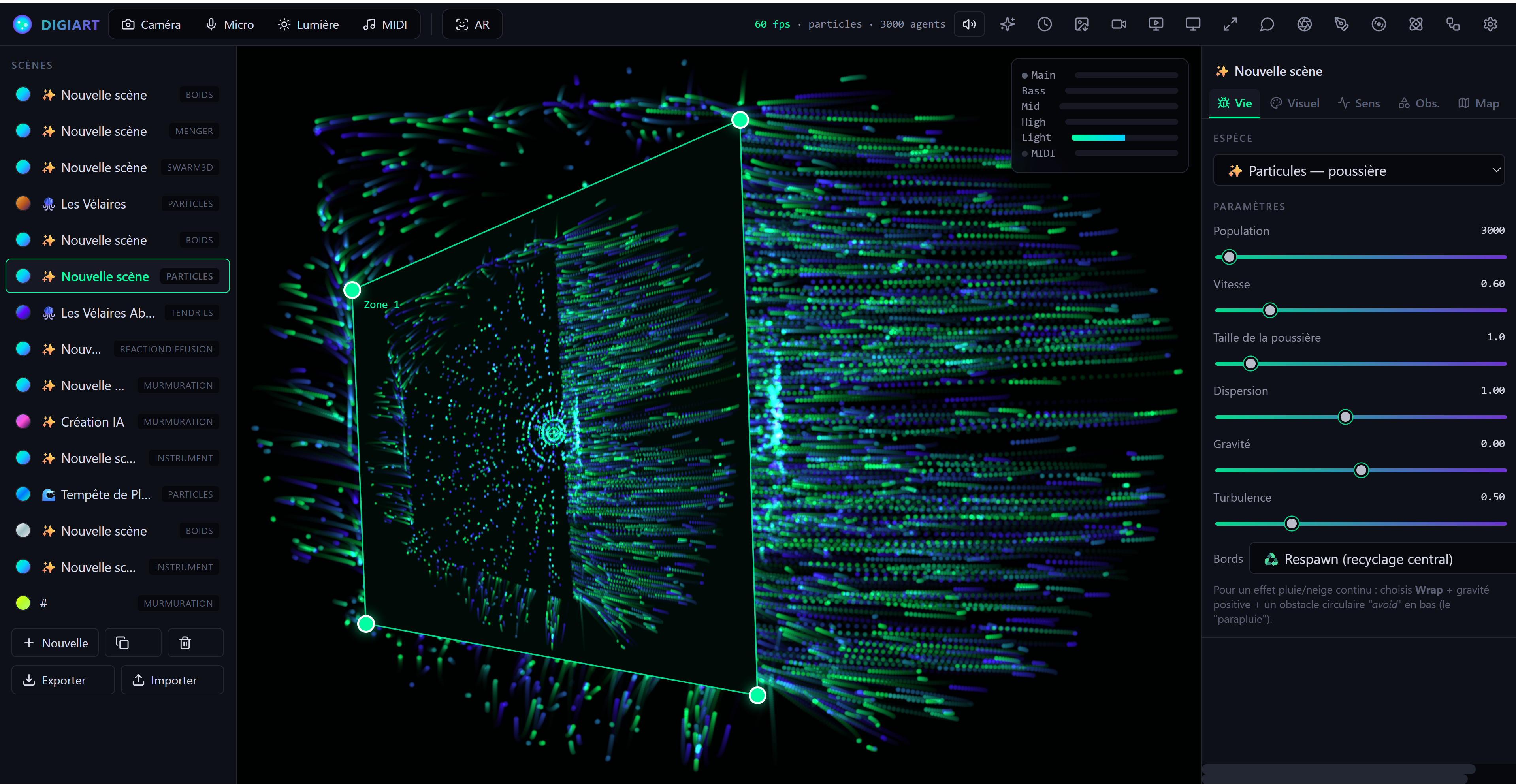Click the video camera record icon
Viewport: 1516px width, 784px height.
[1118, 24]
